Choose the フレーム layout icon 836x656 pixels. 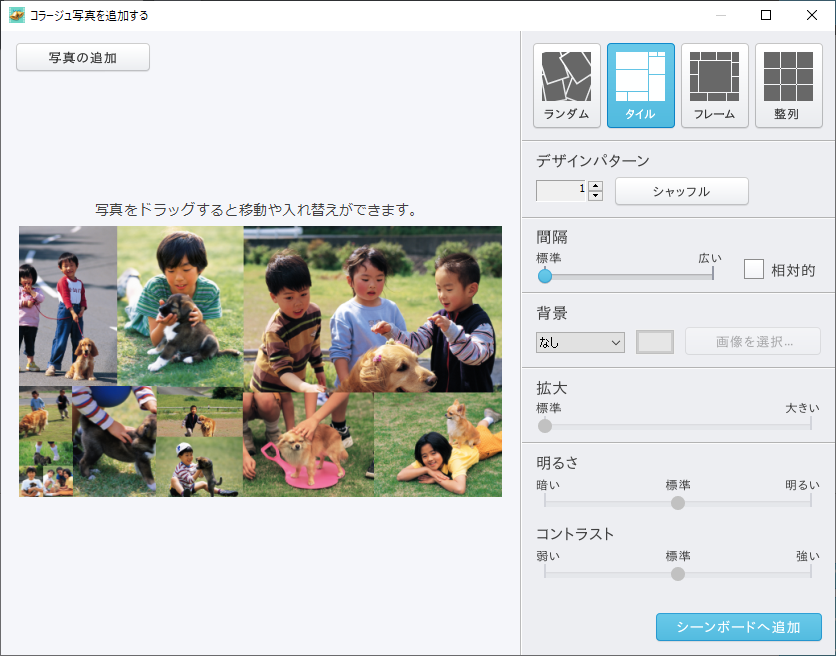pyautogui.click(x=715, y=85)
